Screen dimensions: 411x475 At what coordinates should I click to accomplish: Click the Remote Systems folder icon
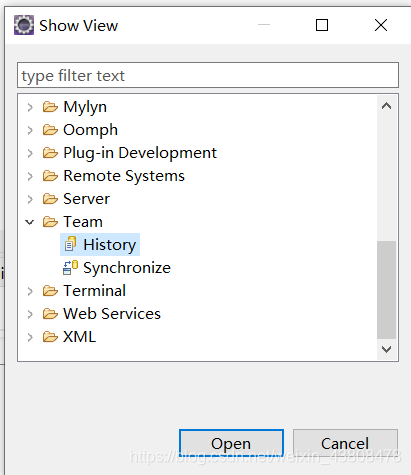50,176
